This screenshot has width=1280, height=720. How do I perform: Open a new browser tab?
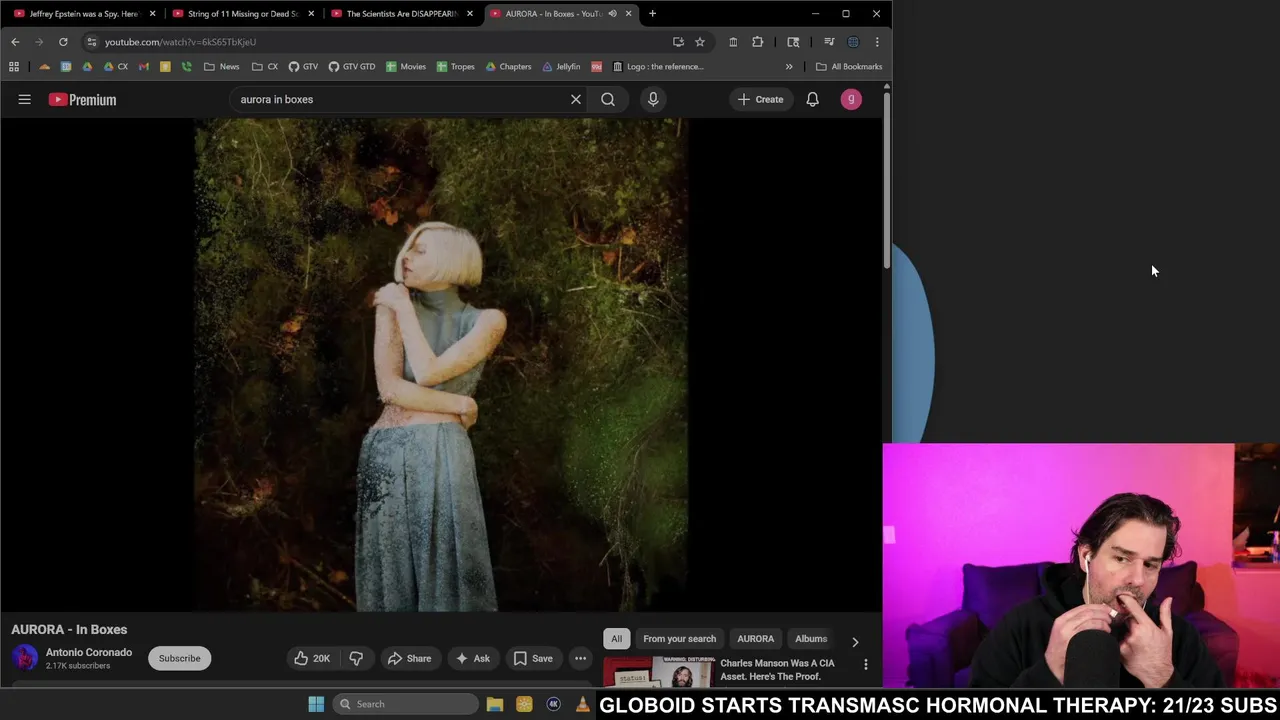point(652,14)
